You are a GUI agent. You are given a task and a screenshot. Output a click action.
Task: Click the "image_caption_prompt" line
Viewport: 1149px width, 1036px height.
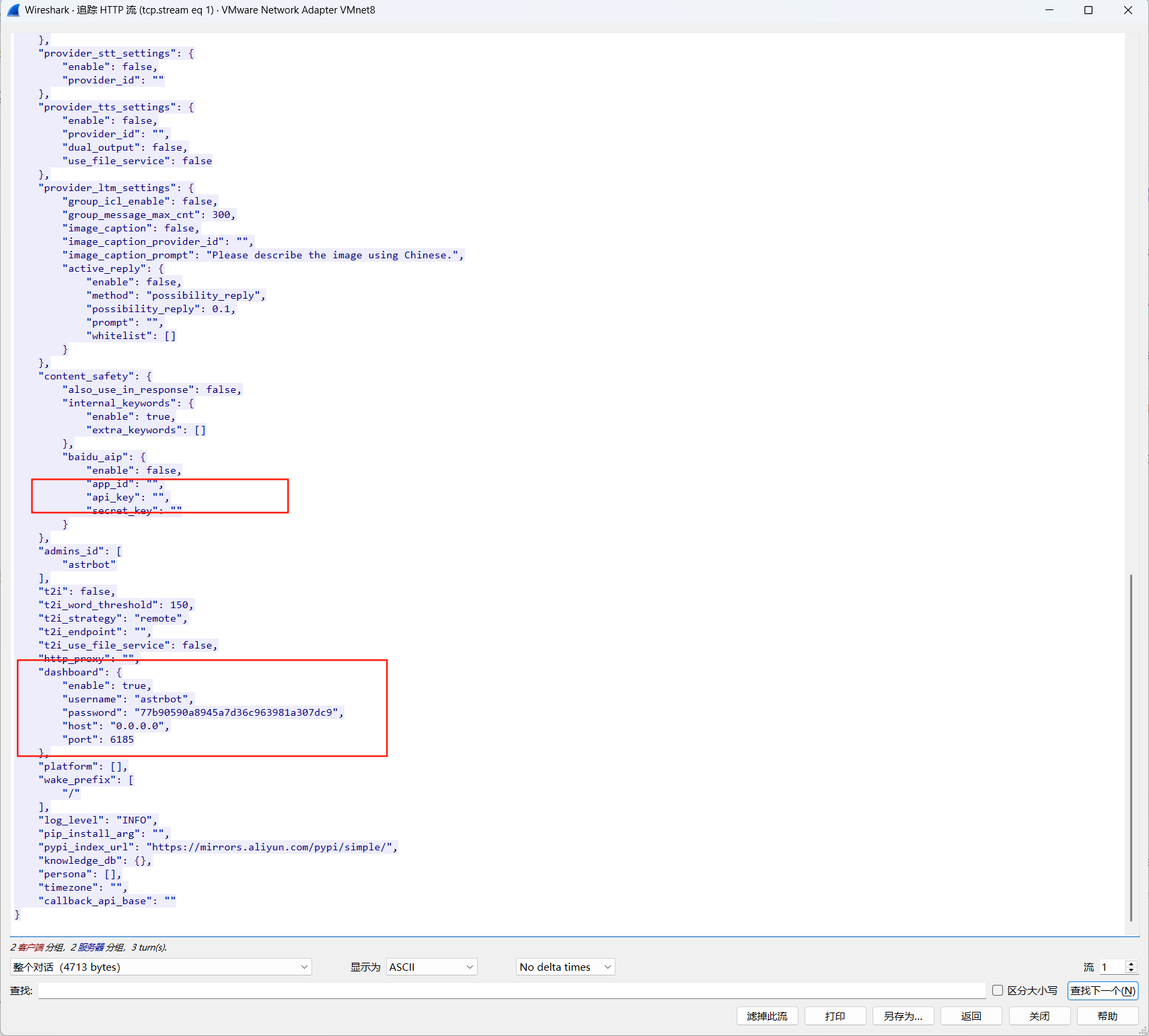pos(263,255)
